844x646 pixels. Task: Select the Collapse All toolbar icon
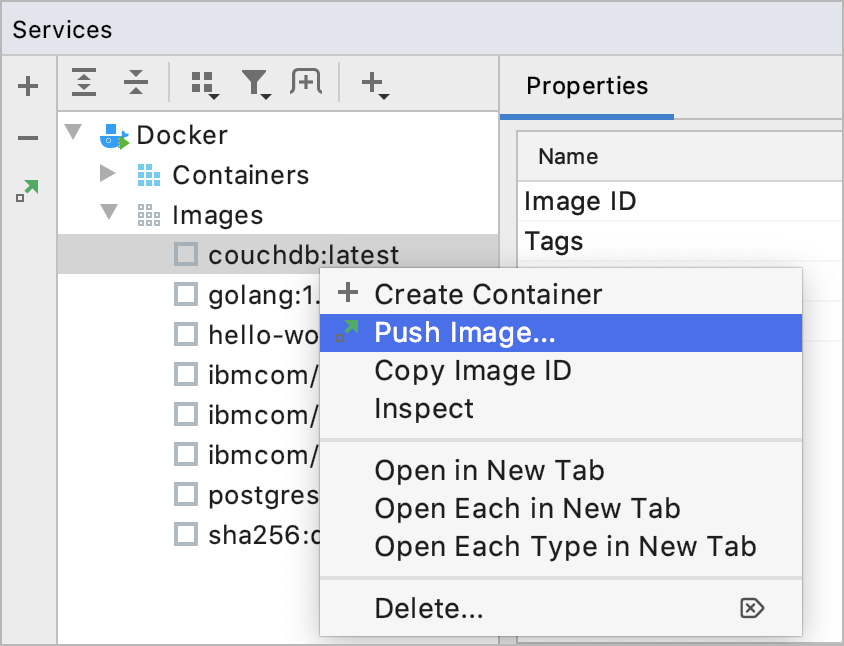coord(138,84)
